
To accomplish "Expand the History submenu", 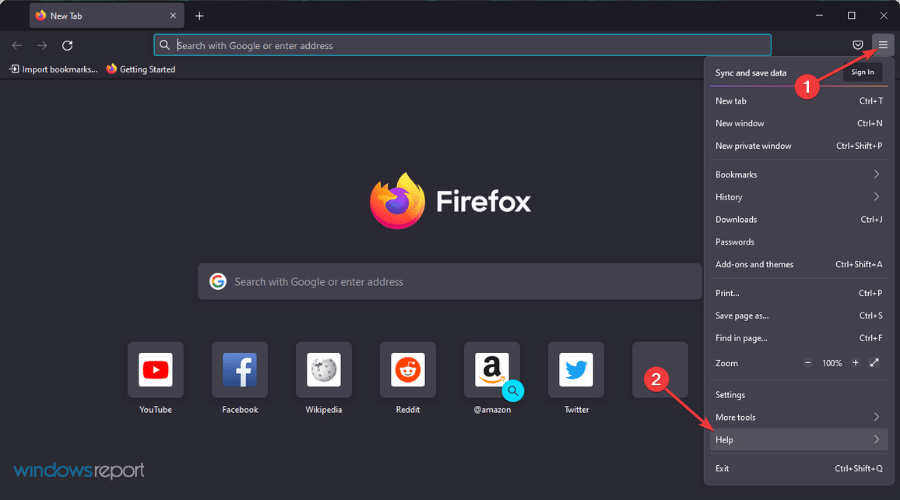I will pos(798,197).
